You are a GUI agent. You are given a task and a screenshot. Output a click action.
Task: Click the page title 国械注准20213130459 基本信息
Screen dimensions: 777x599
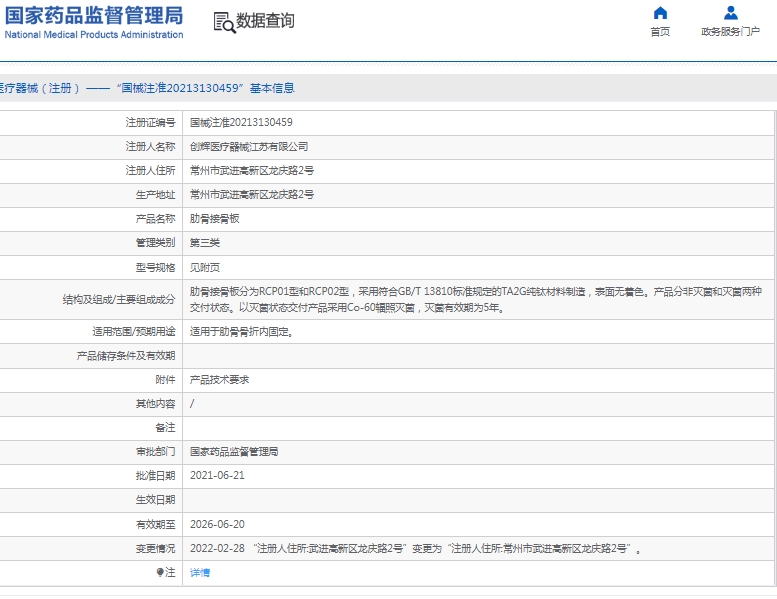(x=205, y=88)
